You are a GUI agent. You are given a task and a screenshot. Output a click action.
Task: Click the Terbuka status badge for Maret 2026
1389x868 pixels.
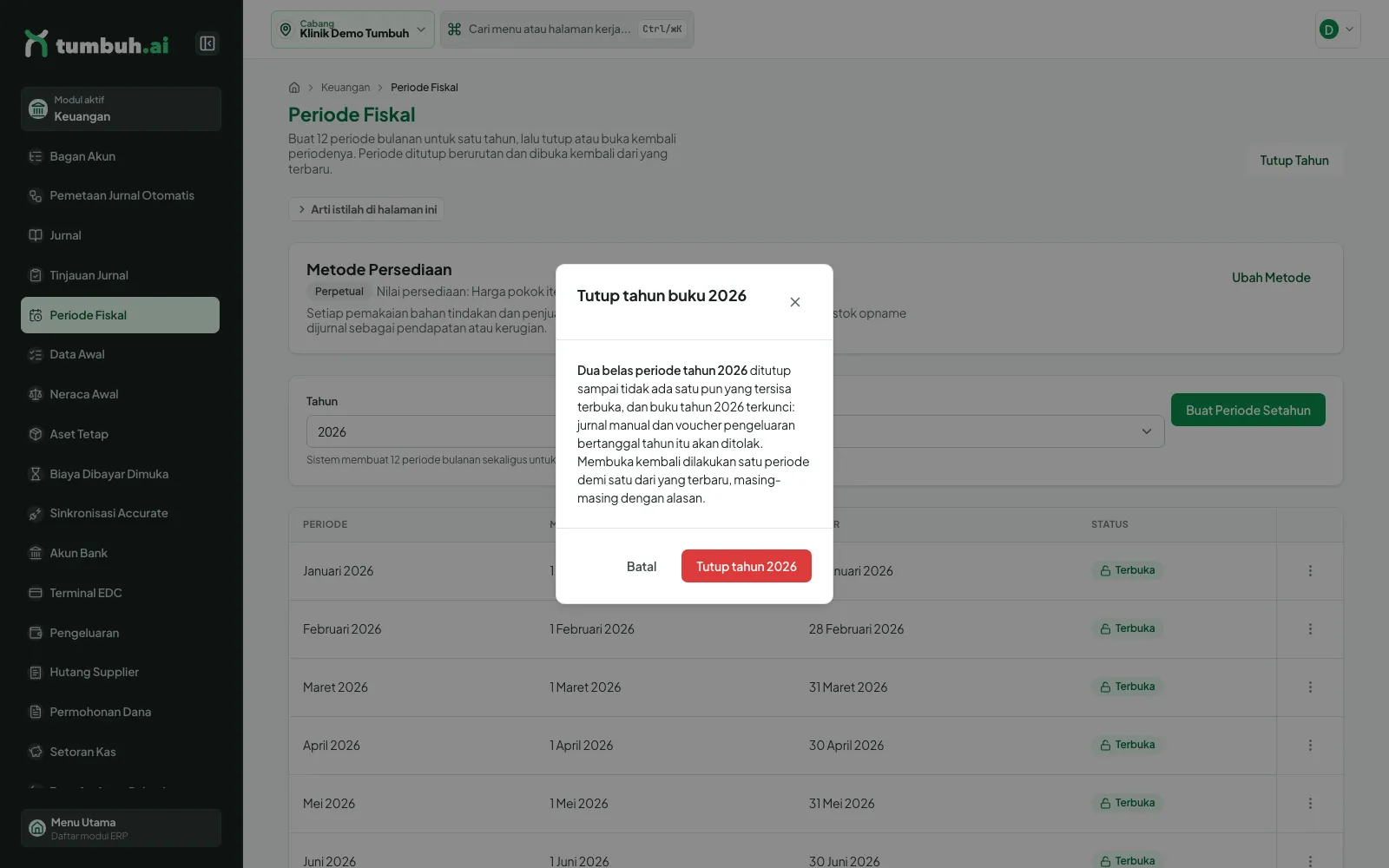click(1127, 687)
